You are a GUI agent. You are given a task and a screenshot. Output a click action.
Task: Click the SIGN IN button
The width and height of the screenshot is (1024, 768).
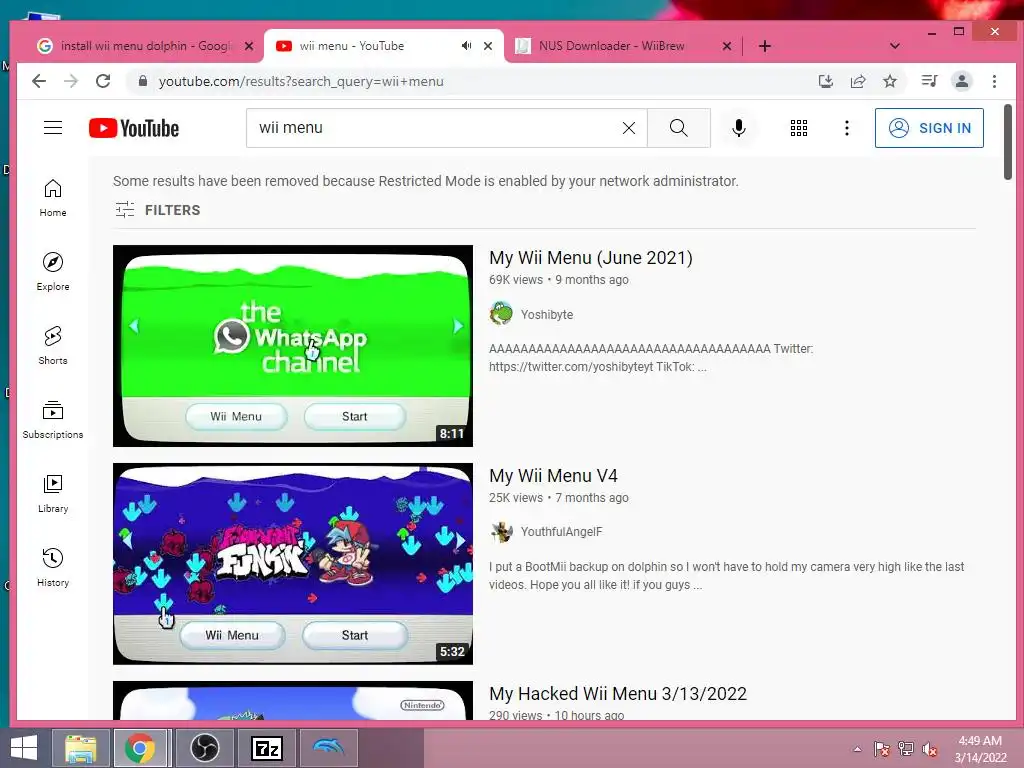point(929,128)
